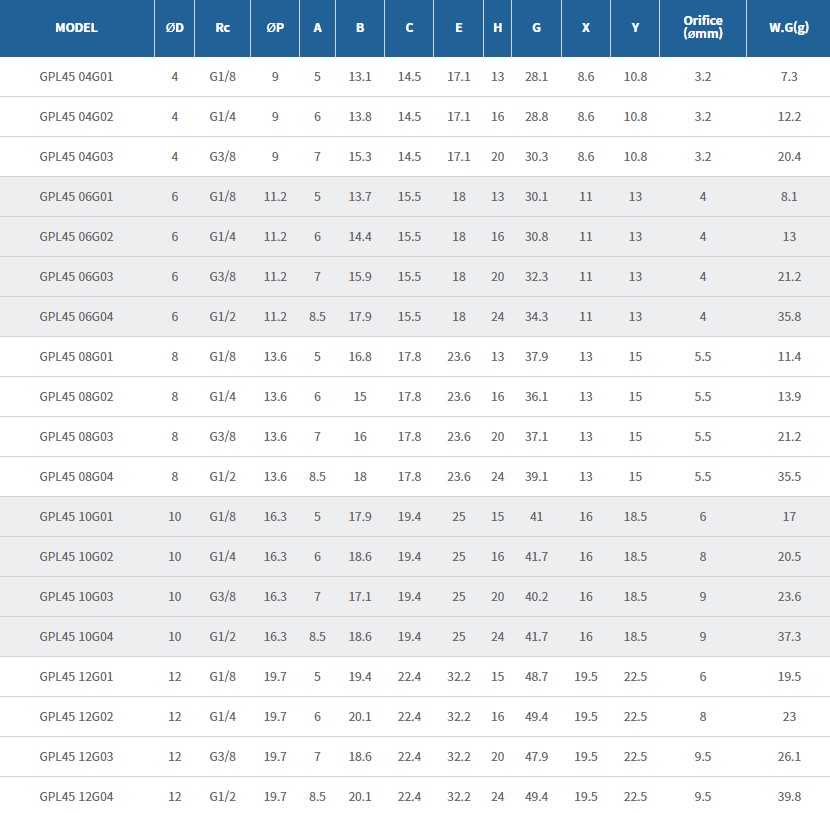The width and height of the screenshot is (830, 813).
Task: Select the 35.8 weight cell
Action: (x=789, y=317)
